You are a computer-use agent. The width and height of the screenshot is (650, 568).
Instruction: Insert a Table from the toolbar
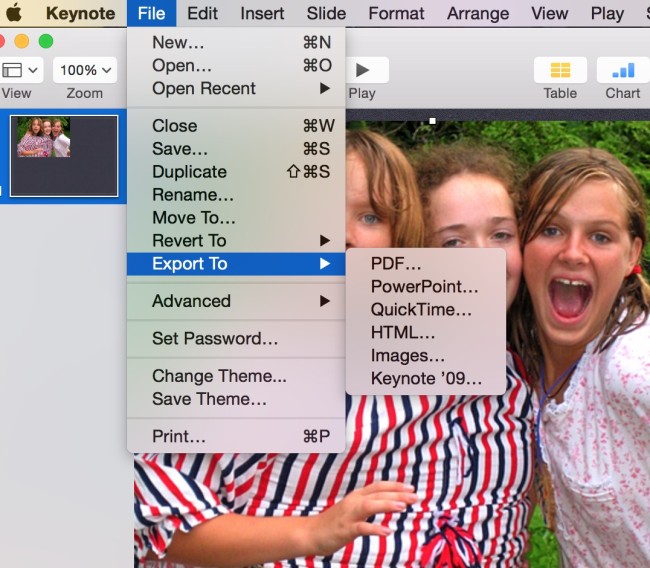pyautogui.click(x=560, y=70)
